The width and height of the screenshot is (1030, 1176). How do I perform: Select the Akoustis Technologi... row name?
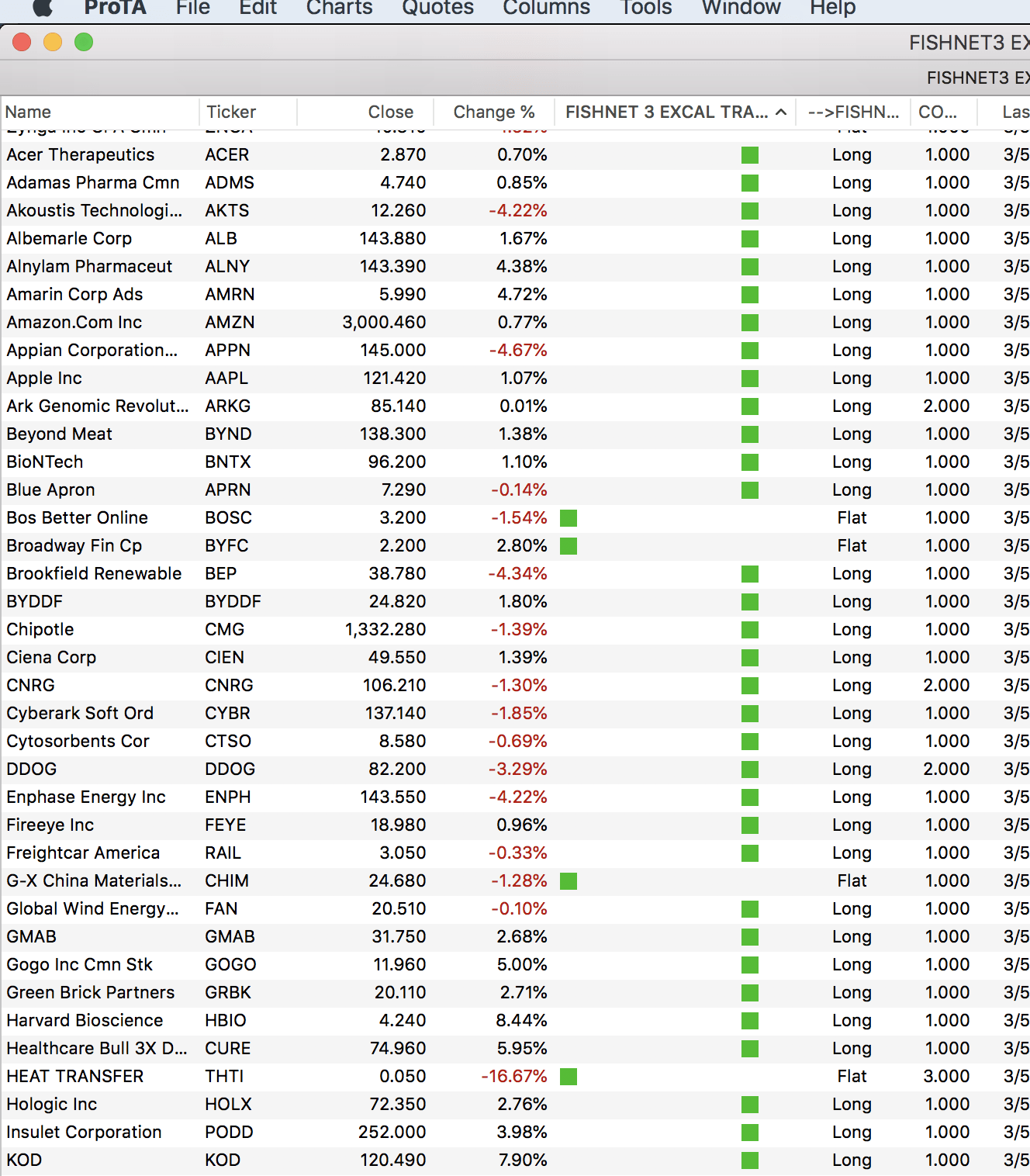click(95, 210)
